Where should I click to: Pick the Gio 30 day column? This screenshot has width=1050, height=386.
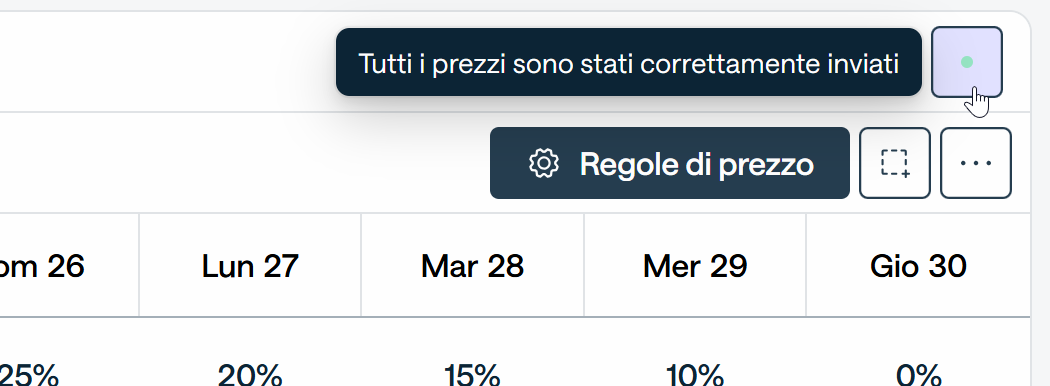tap(918, 266)
